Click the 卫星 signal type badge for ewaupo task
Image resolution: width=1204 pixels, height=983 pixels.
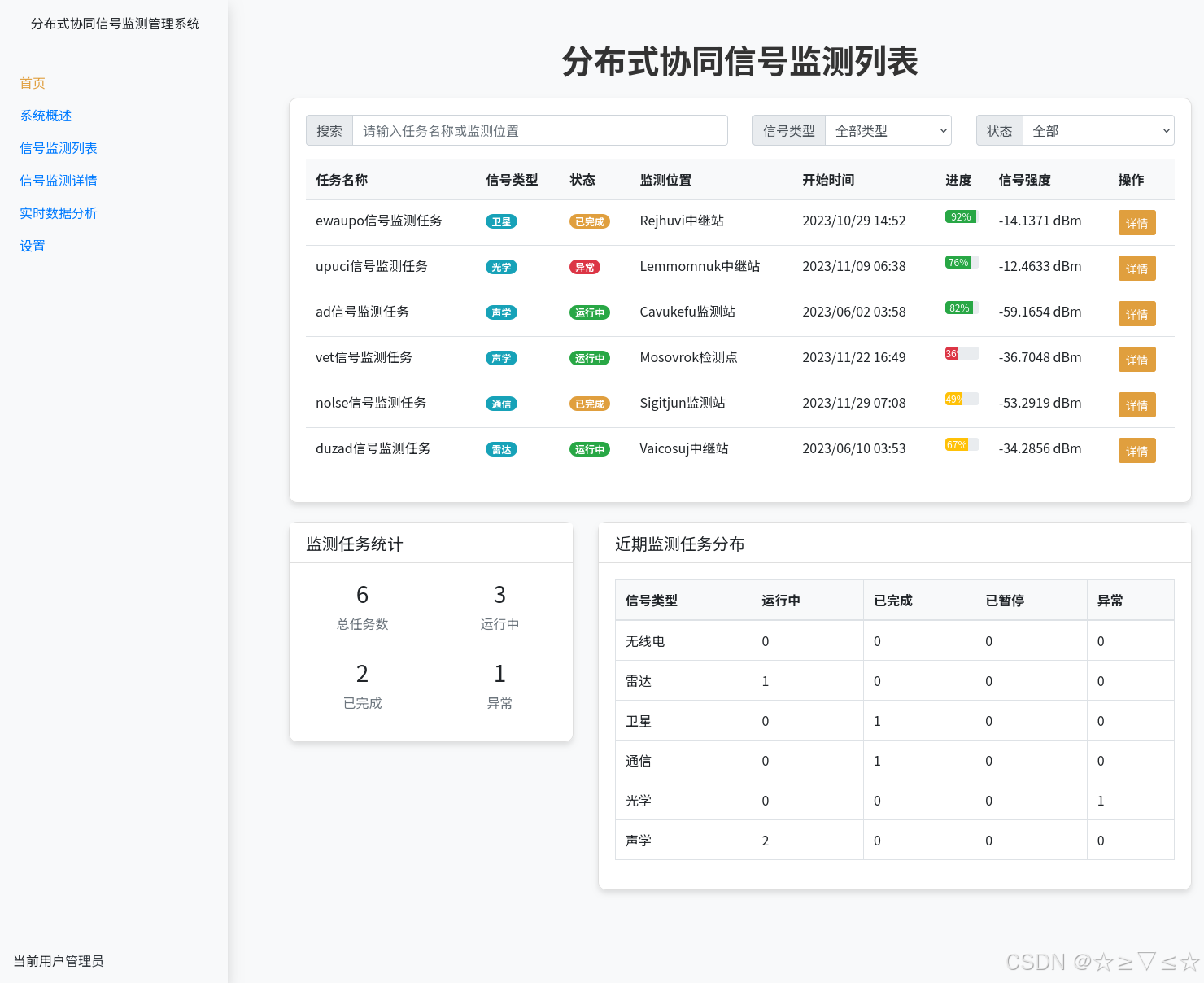[501, 221]
